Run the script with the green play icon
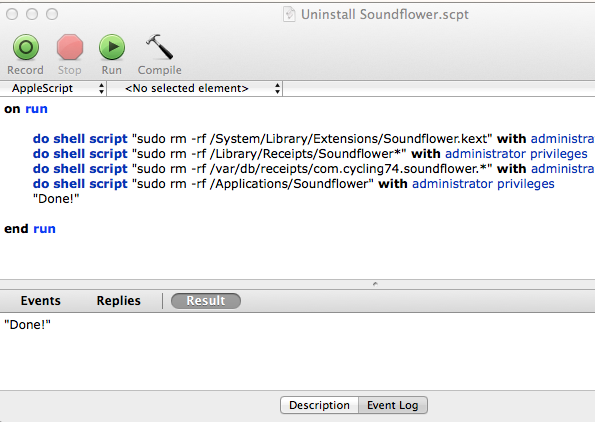The width and height of the screenshot is (595, 422). (x=112, y=47)
